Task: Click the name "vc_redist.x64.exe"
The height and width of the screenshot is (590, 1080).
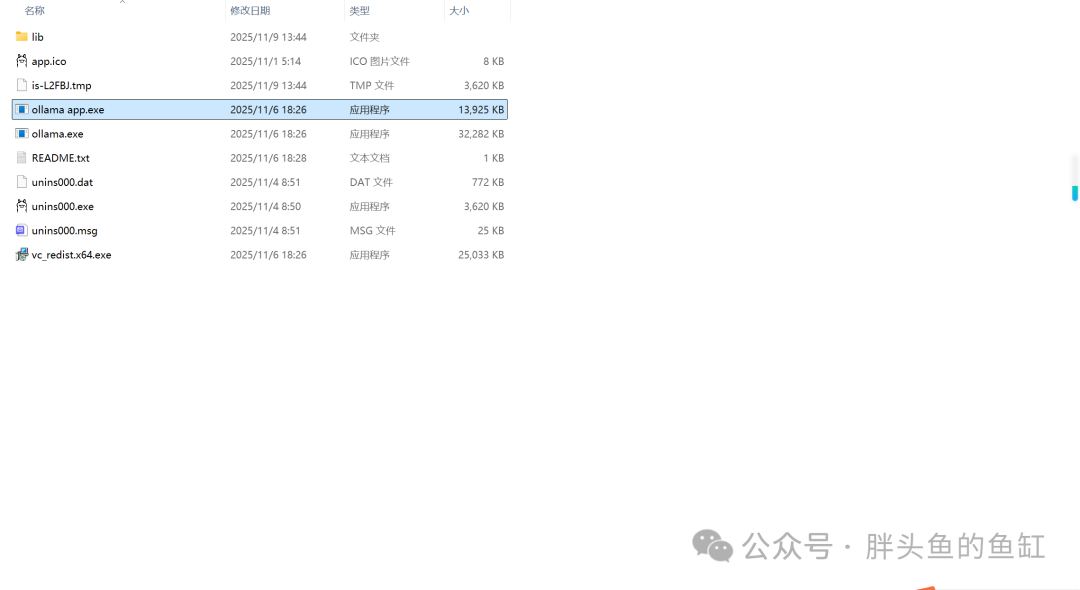Action: click(72, 255)
